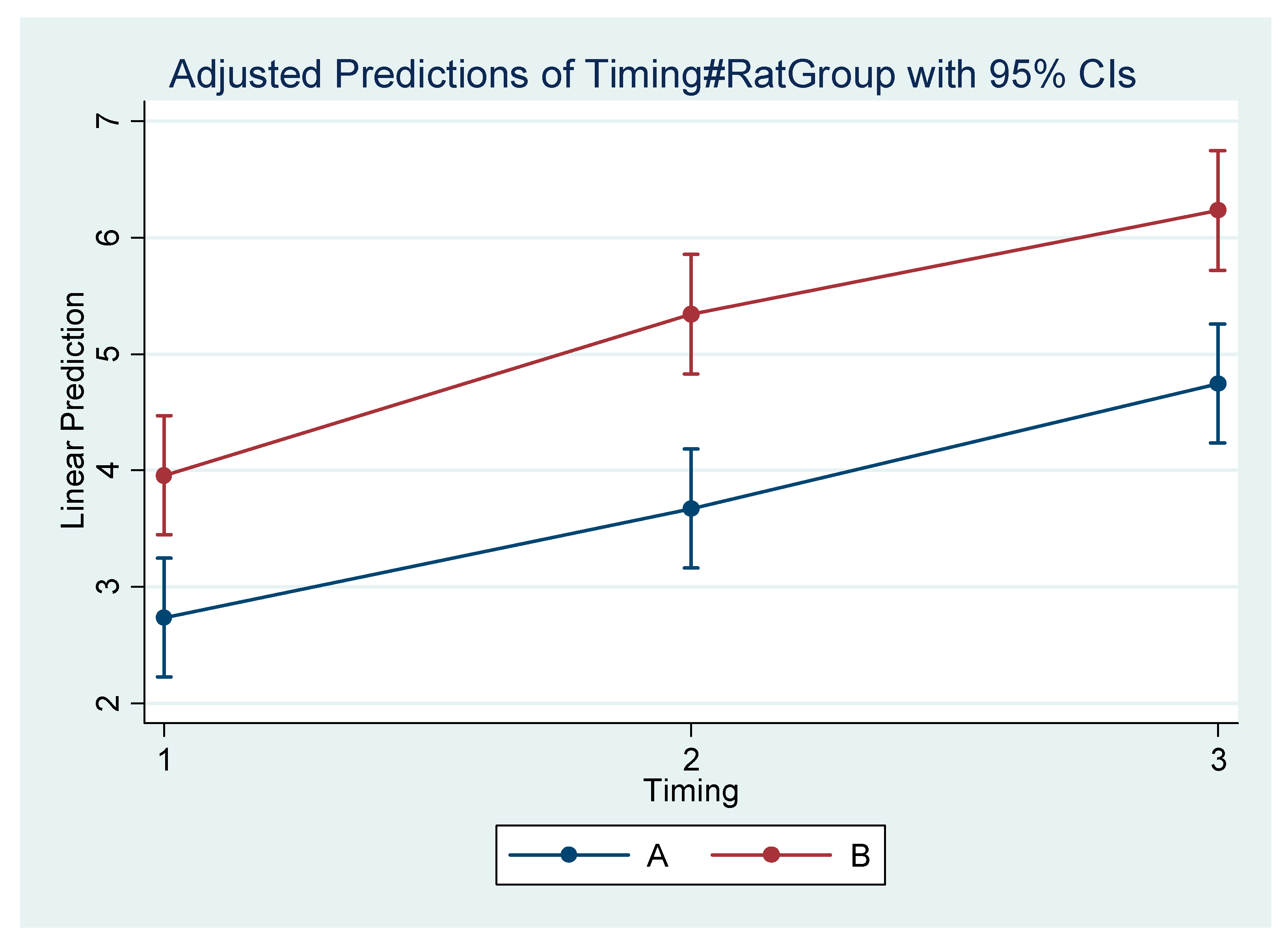Click the blue A legend marker
Viewport: 1288px width, 949px height.
[568, 854]
